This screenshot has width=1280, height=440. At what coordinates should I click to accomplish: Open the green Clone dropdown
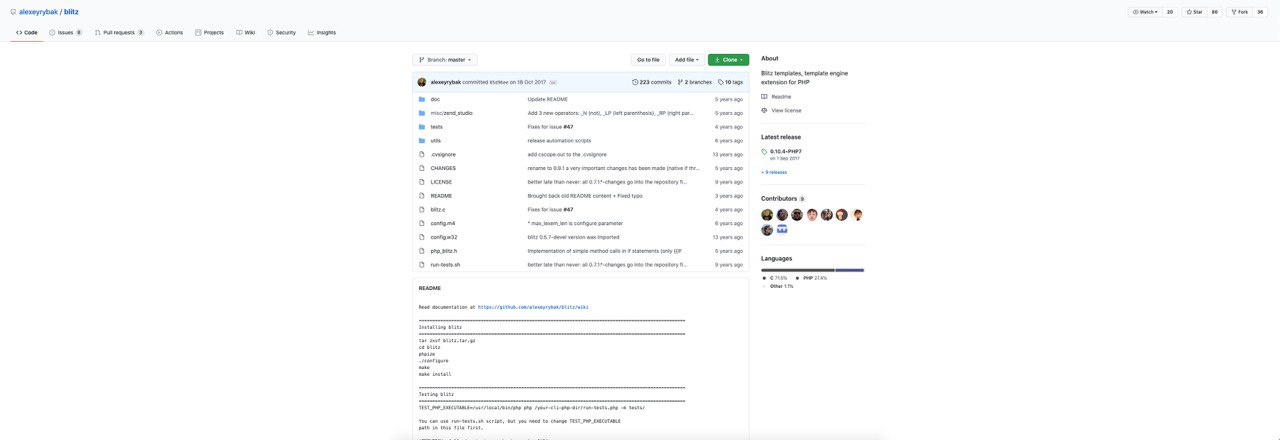[728, 60]
